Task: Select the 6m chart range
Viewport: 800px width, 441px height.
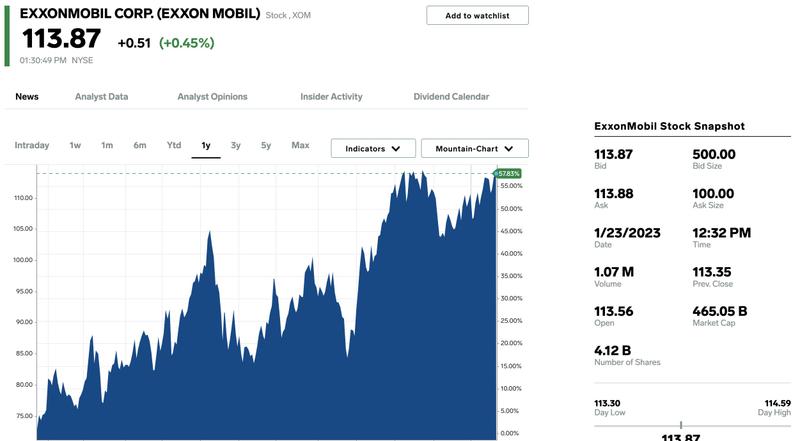Action: pos(140,145)
